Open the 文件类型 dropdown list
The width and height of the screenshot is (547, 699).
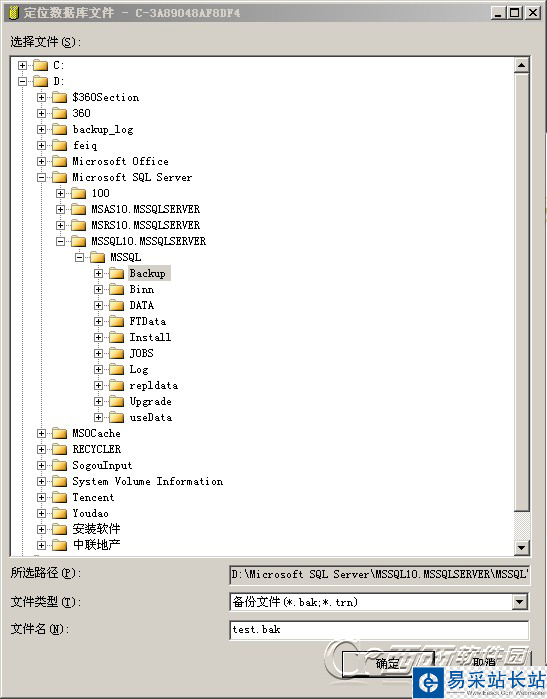(x=519, y=602)
